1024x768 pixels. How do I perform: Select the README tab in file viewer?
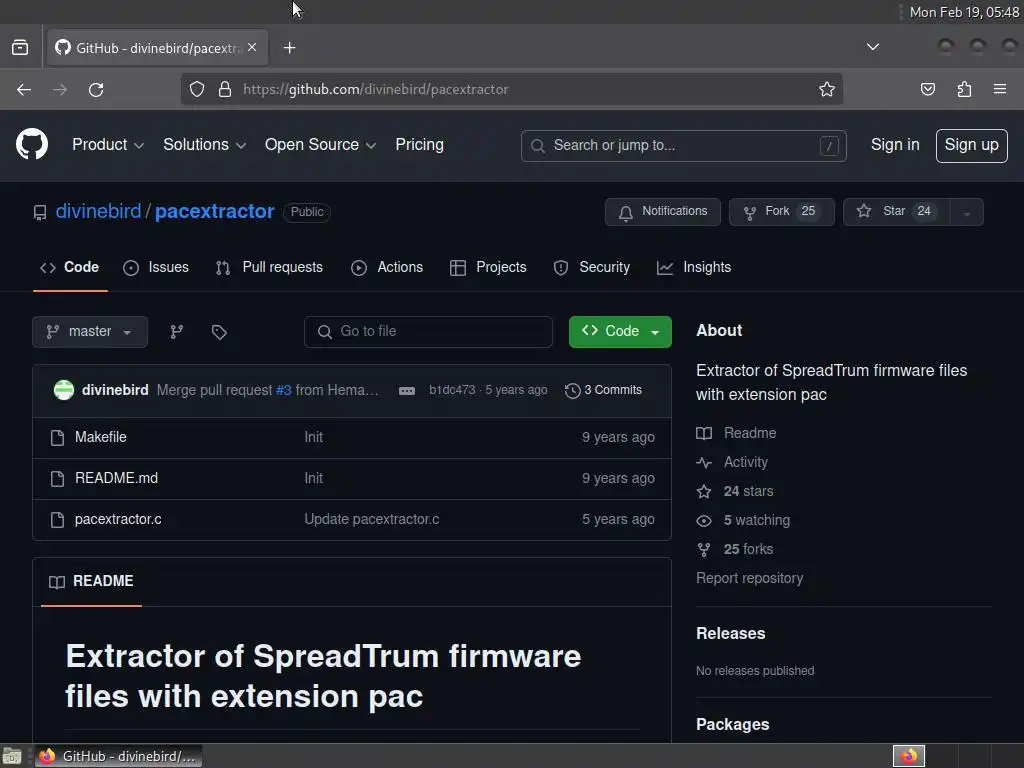click(91, 581)
